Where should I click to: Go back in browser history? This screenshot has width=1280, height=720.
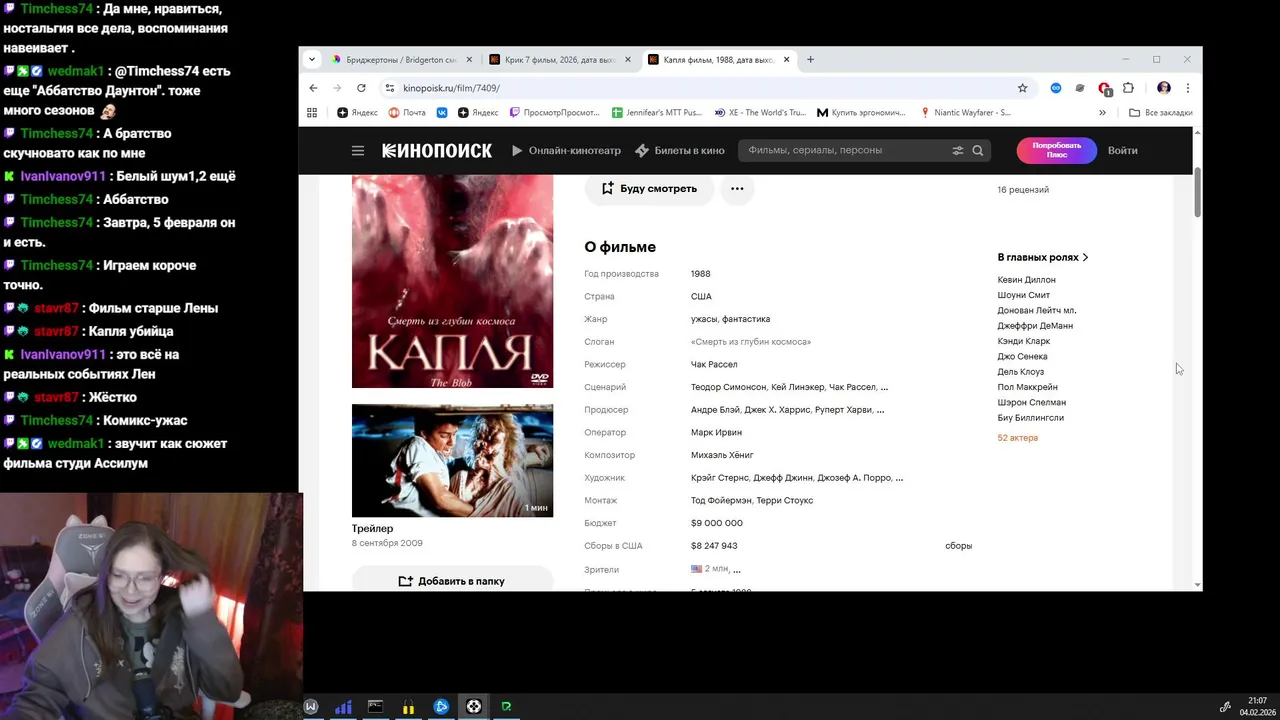pyautogui.click(x=313, y=88)
